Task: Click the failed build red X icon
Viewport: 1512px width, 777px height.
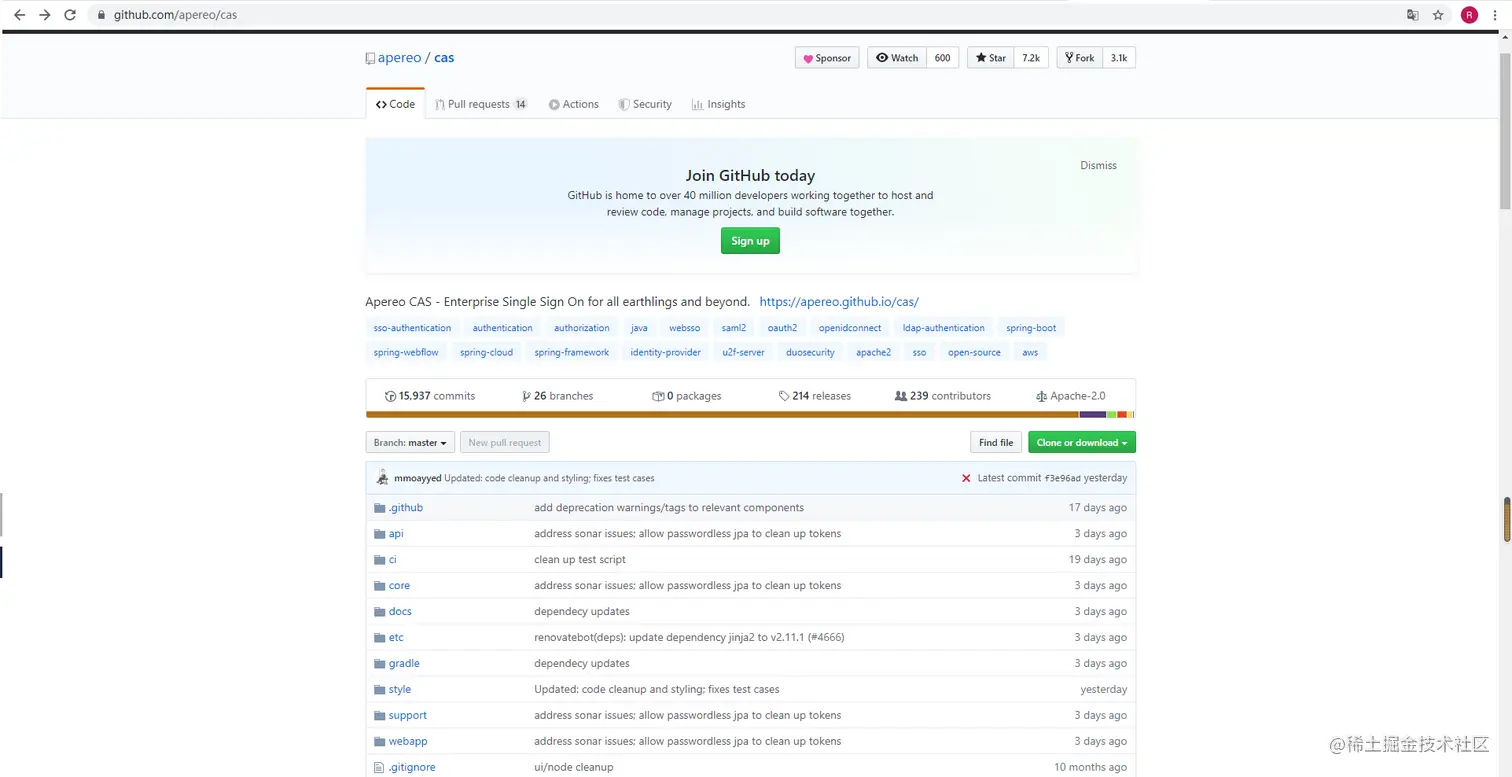Action: click(966, 478)
